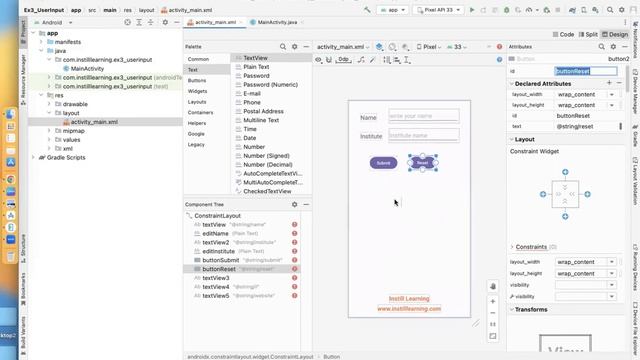Select the Submit button on the canvas

(383, 163)
